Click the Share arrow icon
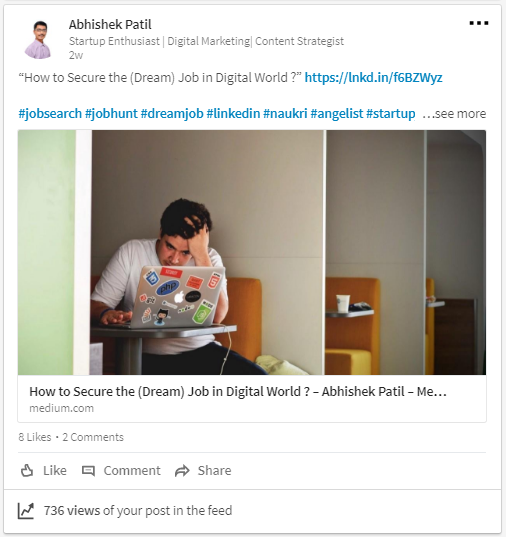 pos(182,471)
